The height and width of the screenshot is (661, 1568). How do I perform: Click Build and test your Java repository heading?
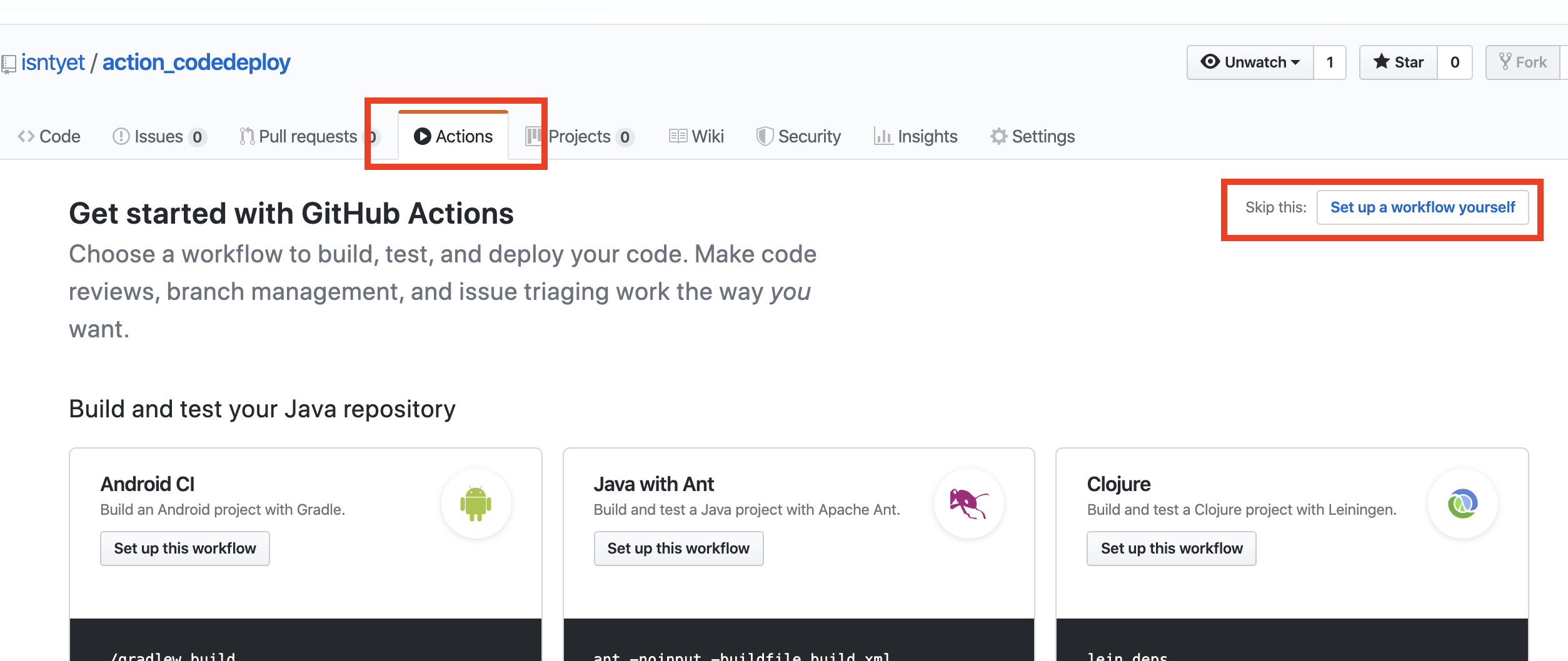262,409
